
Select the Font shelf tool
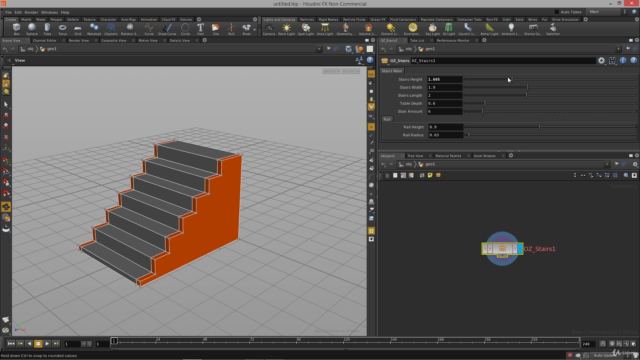click(200, 29)
